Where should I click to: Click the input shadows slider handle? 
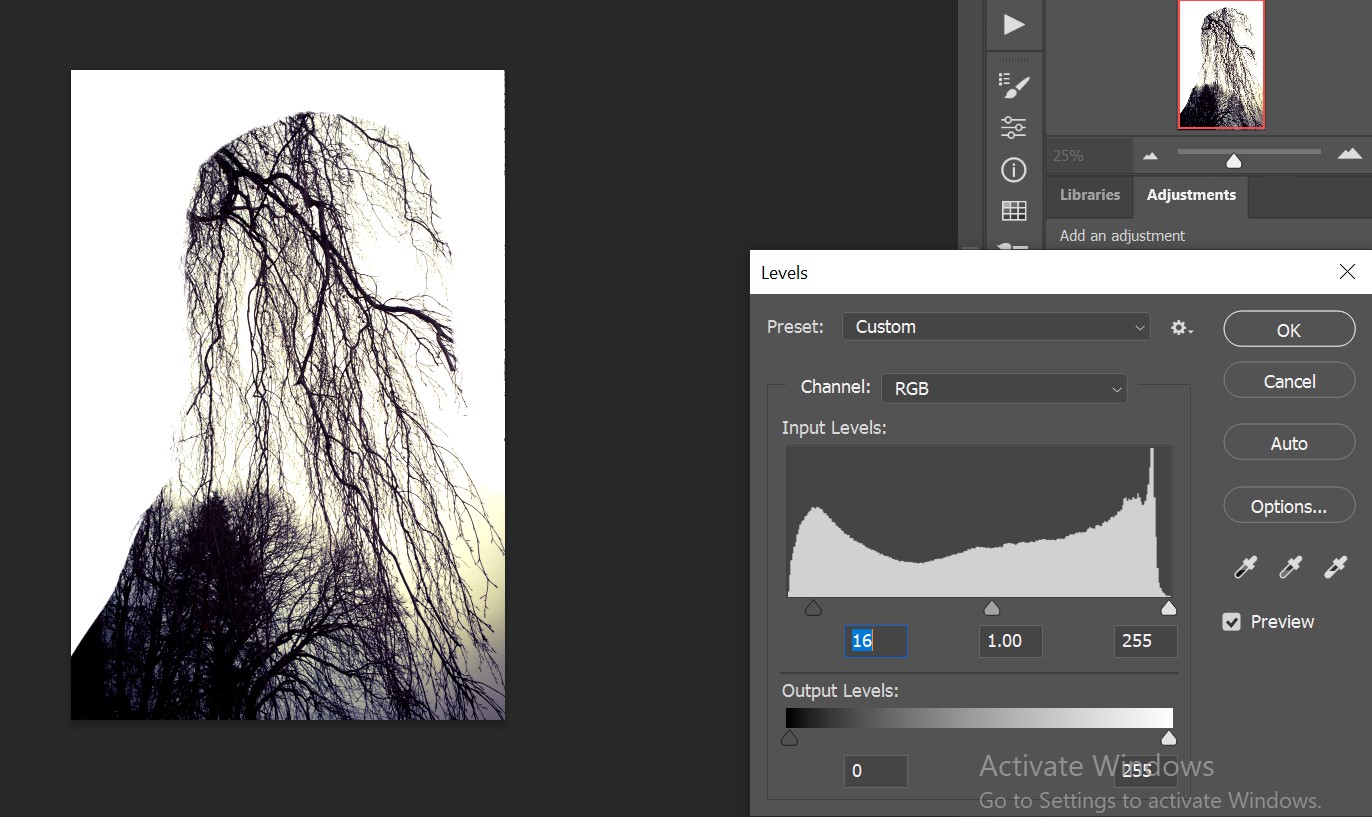click(x=813, y=608)
